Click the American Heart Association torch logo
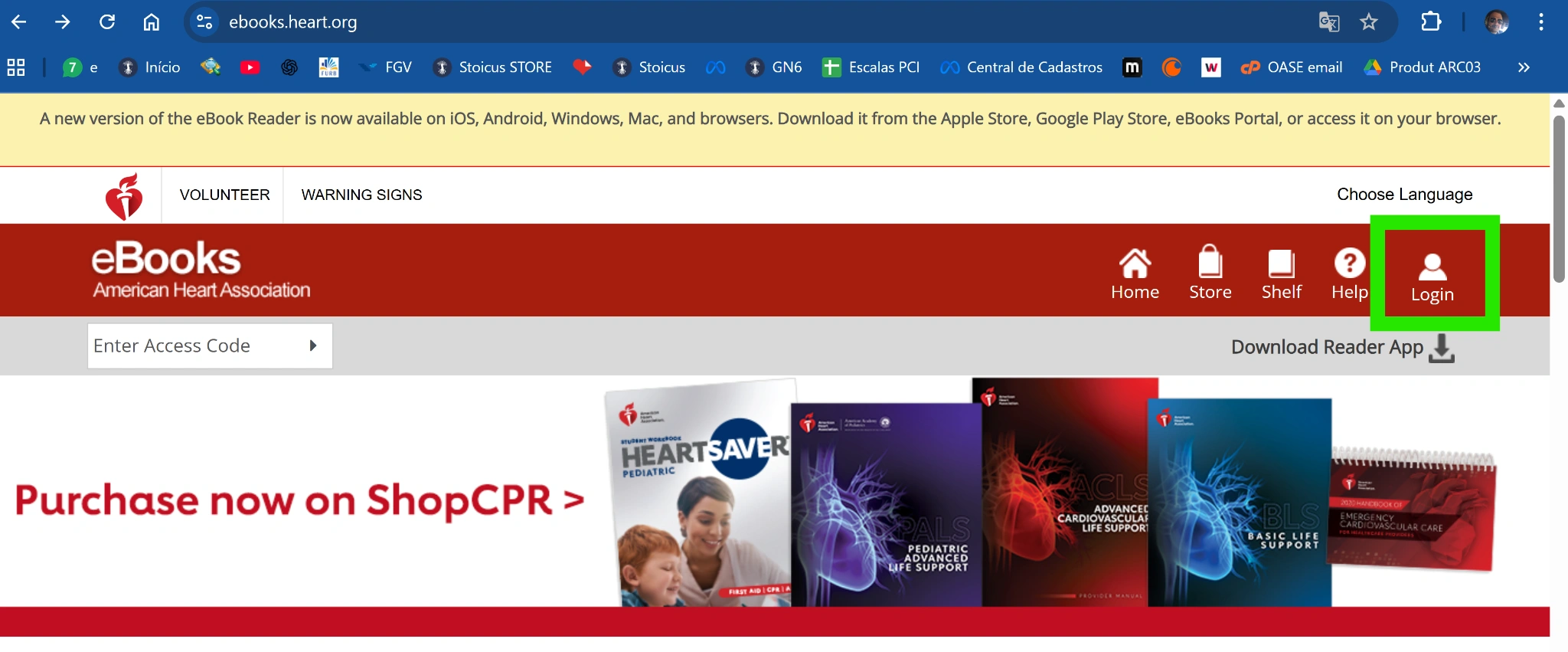This screenshot has height=652, width=1568. point(124,196)
